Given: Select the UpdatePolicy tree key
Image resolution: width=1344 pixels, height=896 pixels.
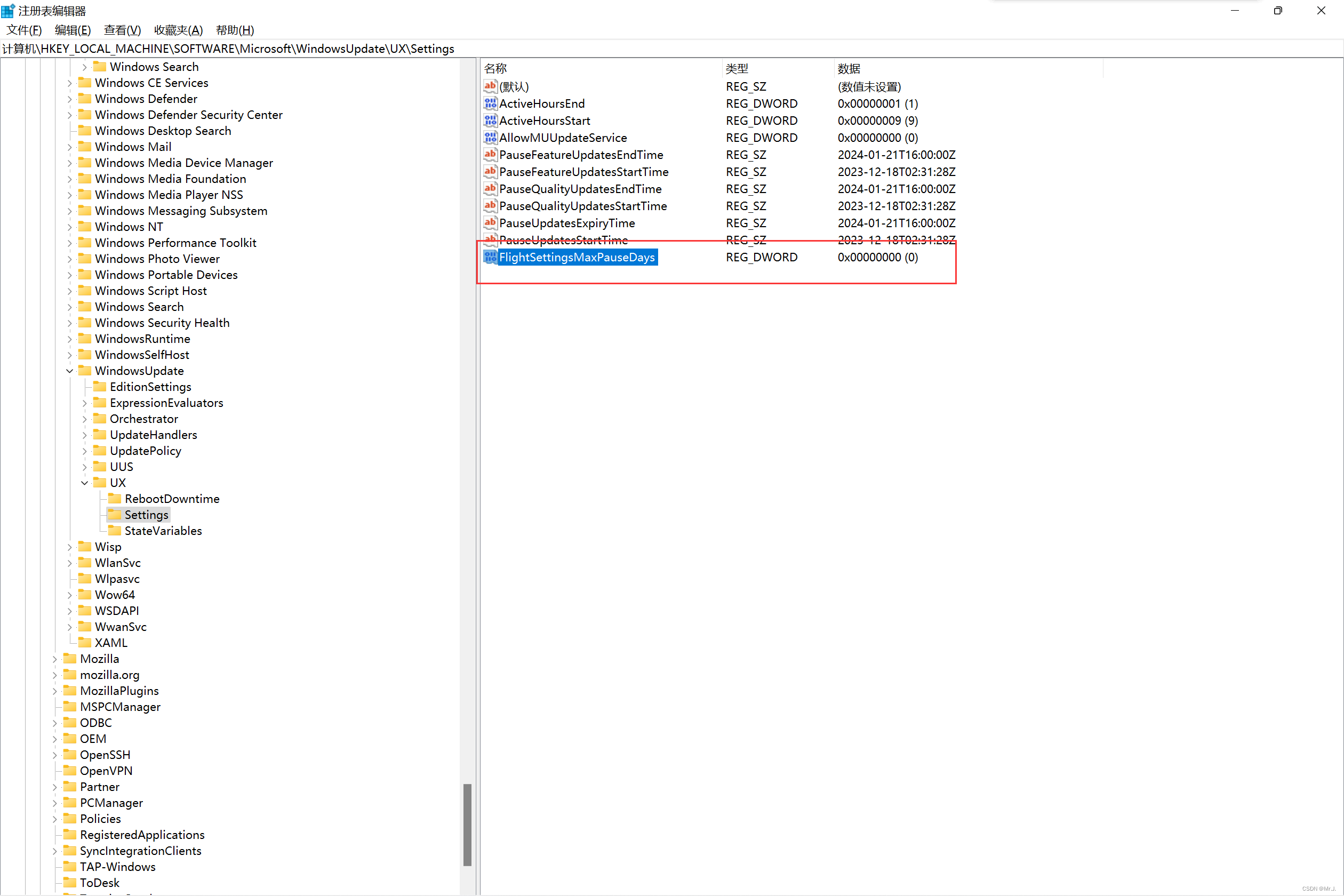Looking at the screenshot, I should [145, 451].
